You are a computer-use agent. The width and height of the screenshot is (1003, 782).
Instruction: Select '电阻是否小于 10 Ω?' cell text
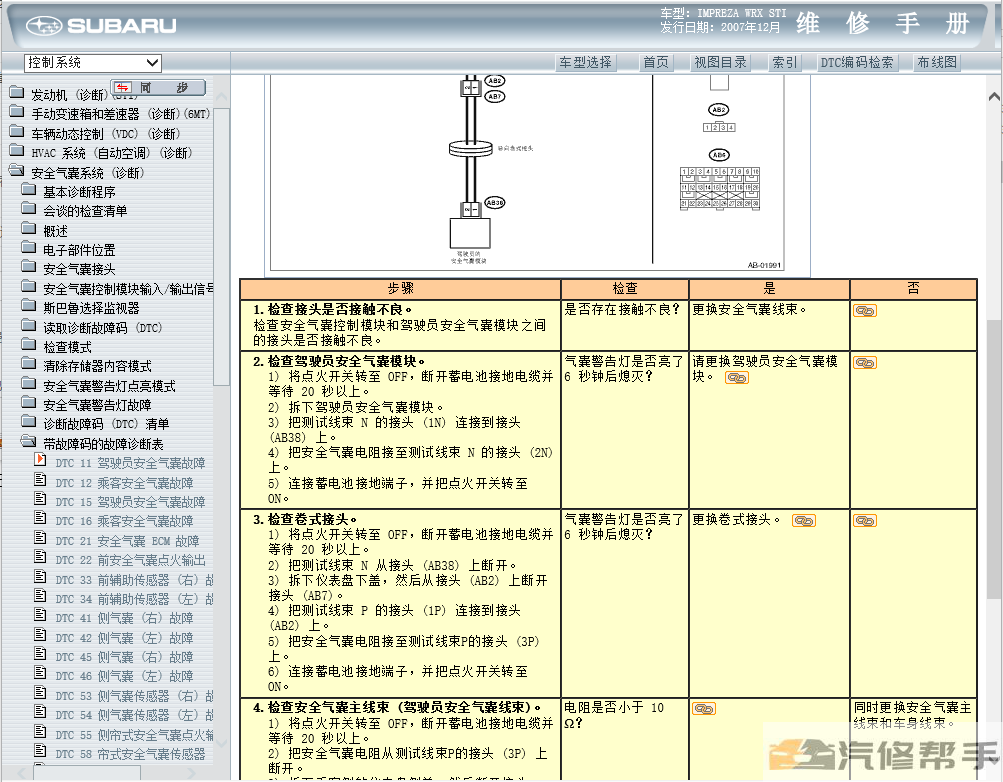(613, 716)
